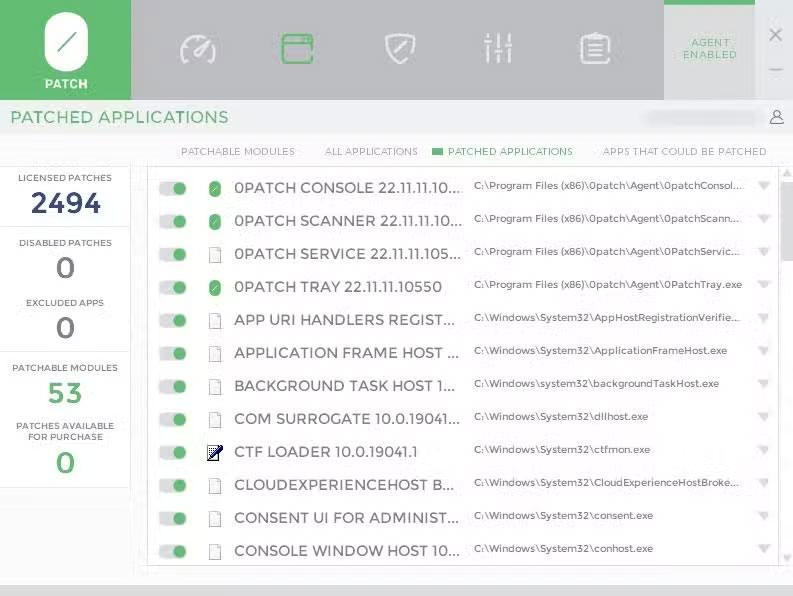This screenshot has height=596, width=793.
Task: Click green shield icon beside 0patch Console
Action: [x=214, y=188]
